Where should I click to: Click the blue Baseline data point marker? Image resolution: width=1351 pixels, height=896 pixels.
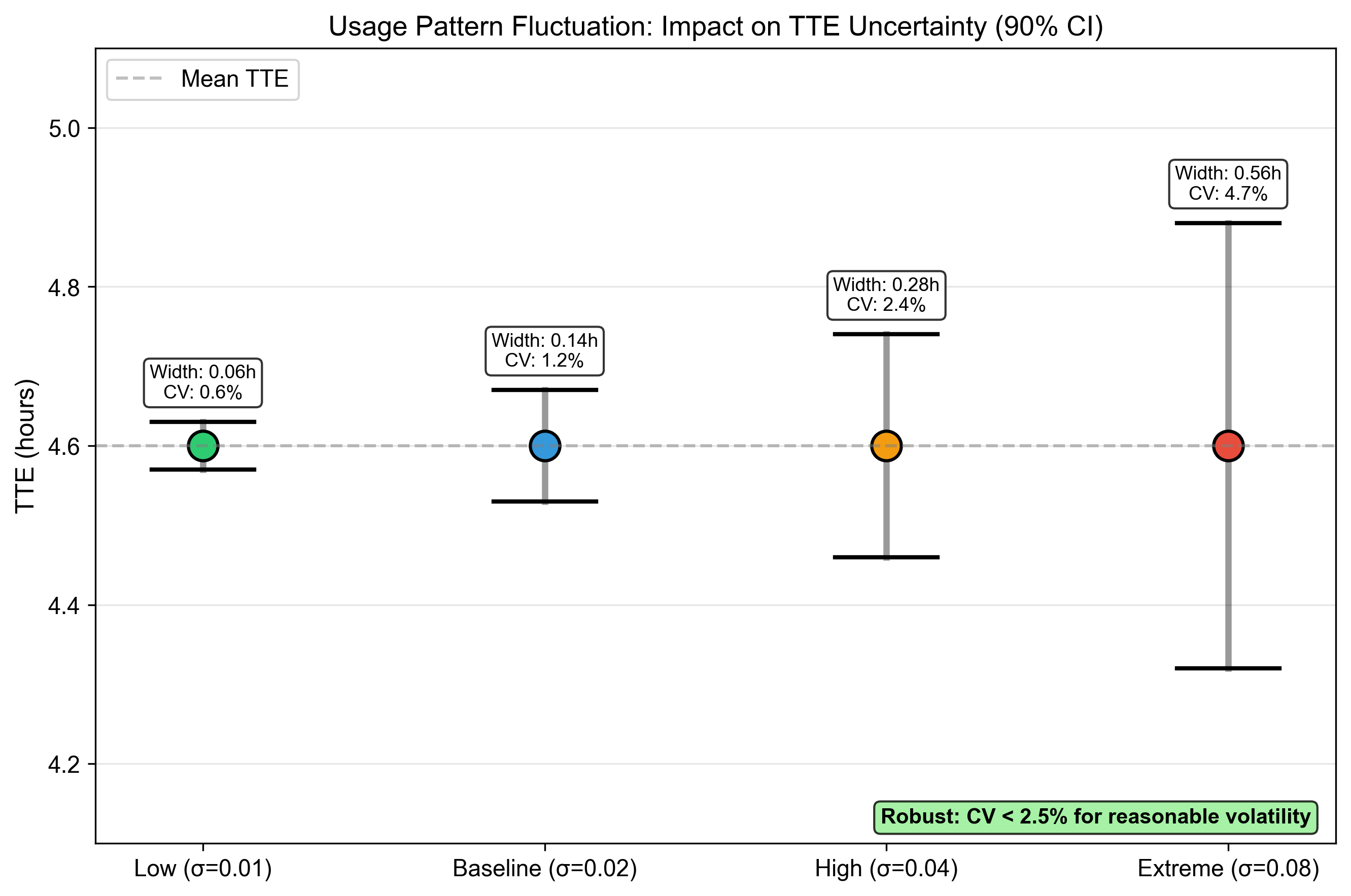pos(545,446)
